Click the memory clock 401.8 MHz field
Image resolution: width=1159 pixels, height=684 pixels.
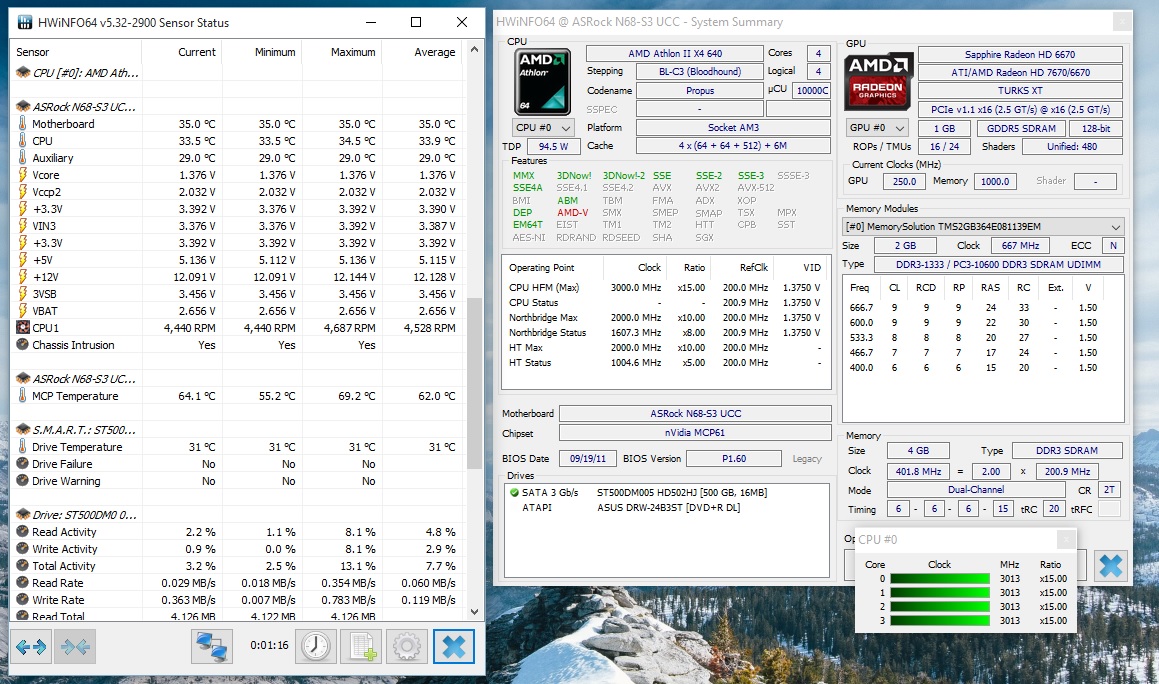tap(918, 471)
